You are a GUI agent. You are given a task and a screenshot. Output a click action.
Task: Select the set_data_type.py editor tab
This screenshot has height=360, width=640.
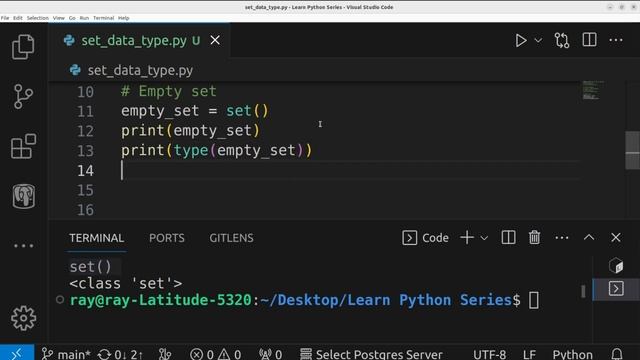(x=139, y=40)
